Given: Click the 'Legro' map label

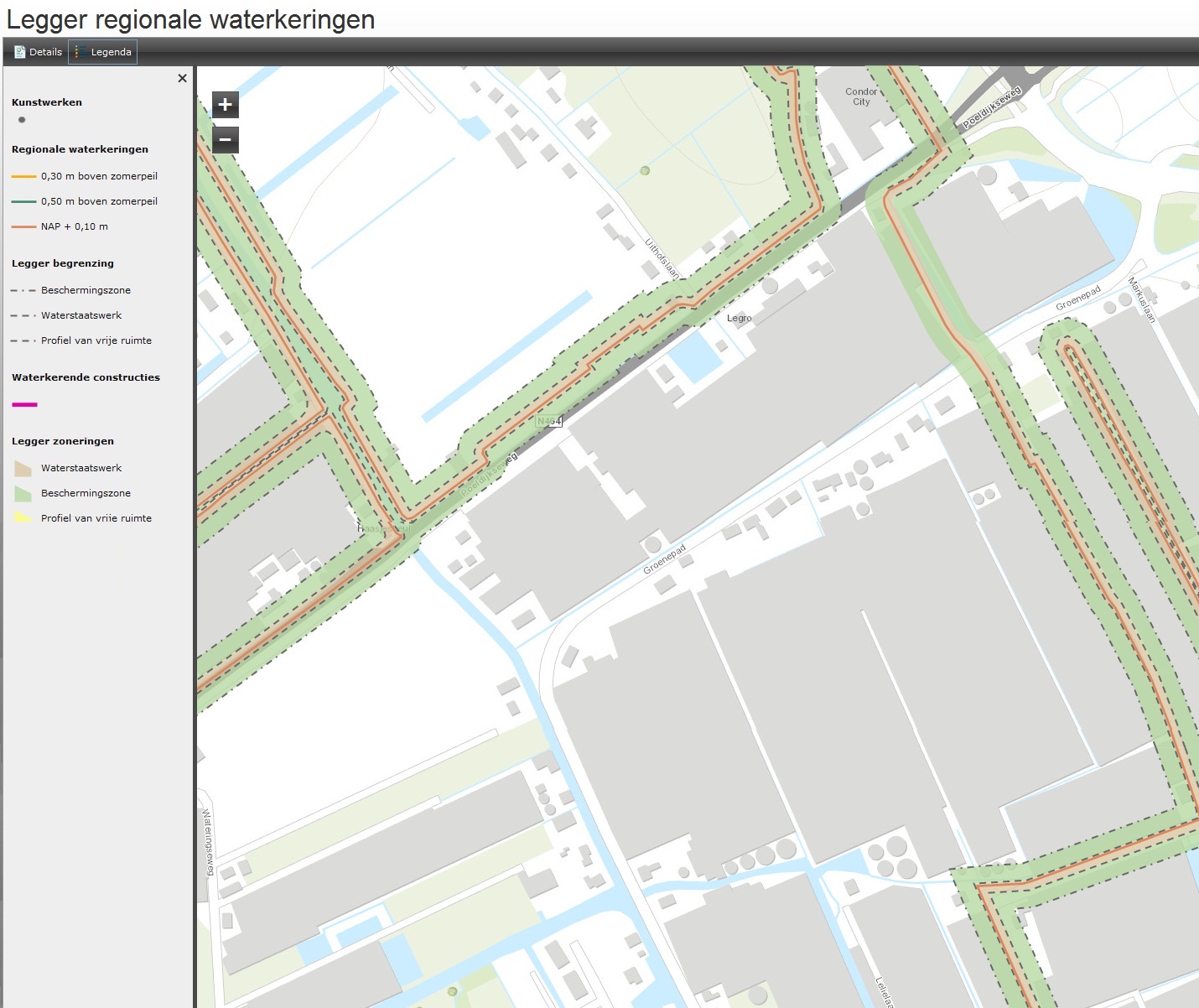Looking at the screenshot, I should (739, 319).
